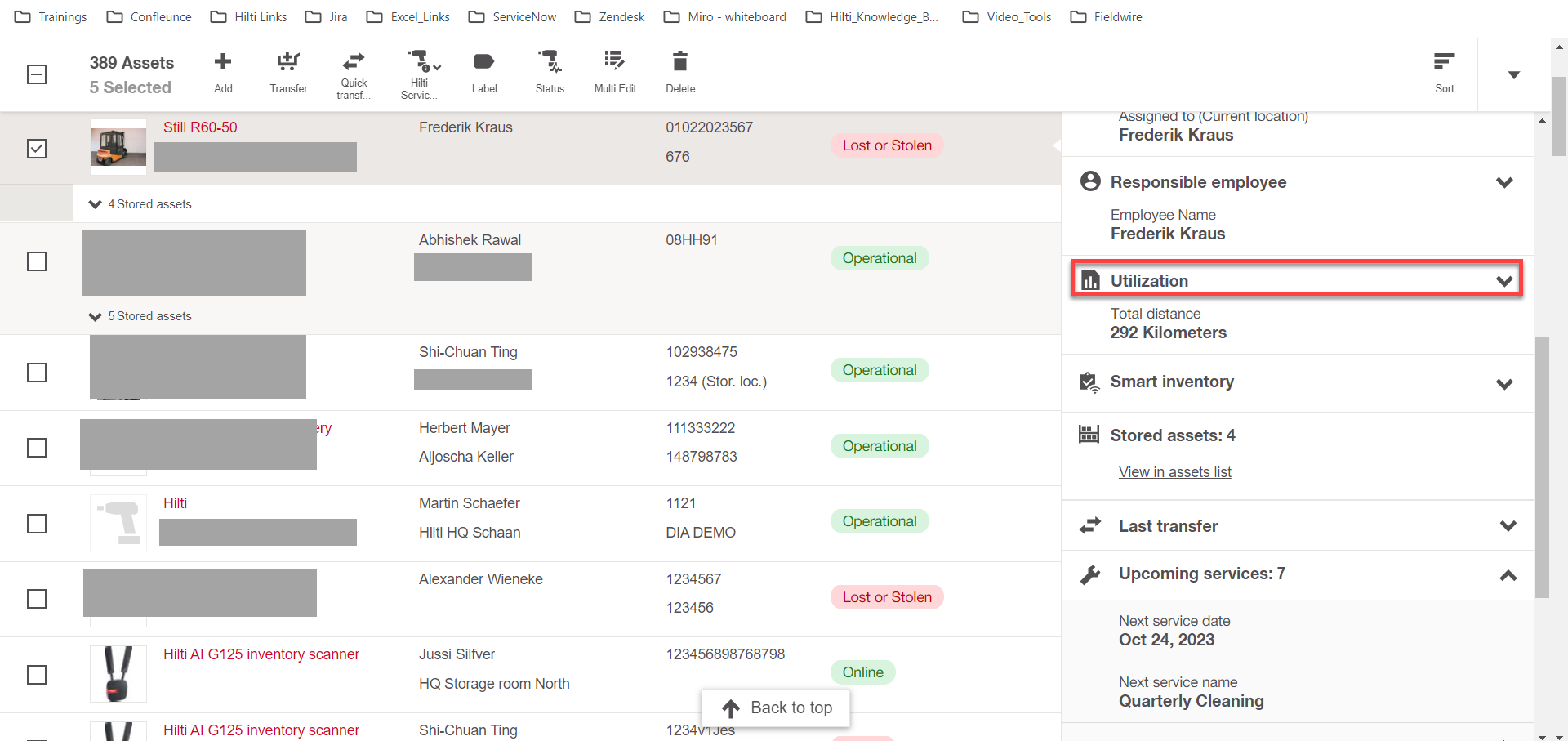Open the Transfer tool
The height and width of the screenshot is (741, 1568).
point(288,73)
